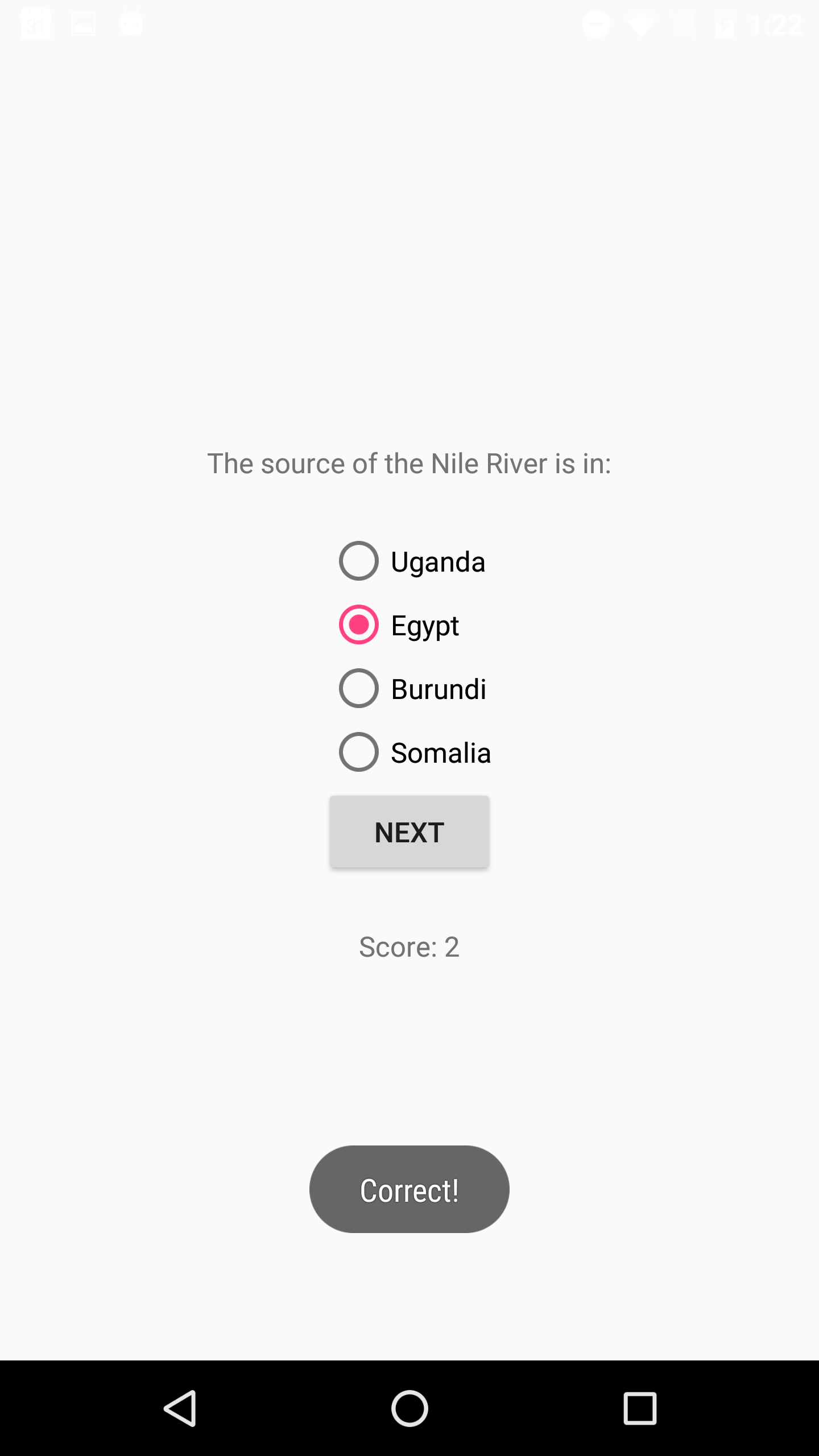
Task: Tap the selected pink Egypt radio circle
Action: (x=359, y=624)
